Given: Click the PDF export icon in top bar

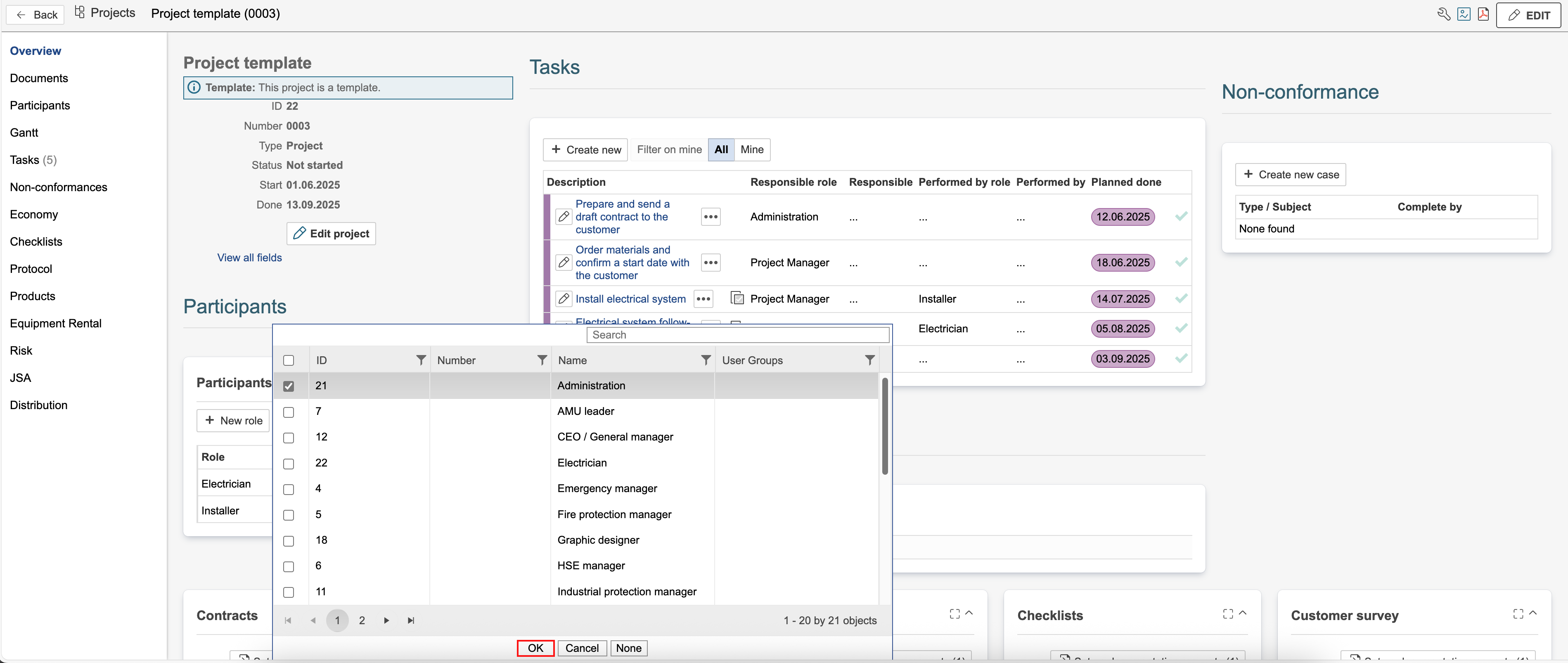Looking at the screenshot, I should tap(1483, 14).
